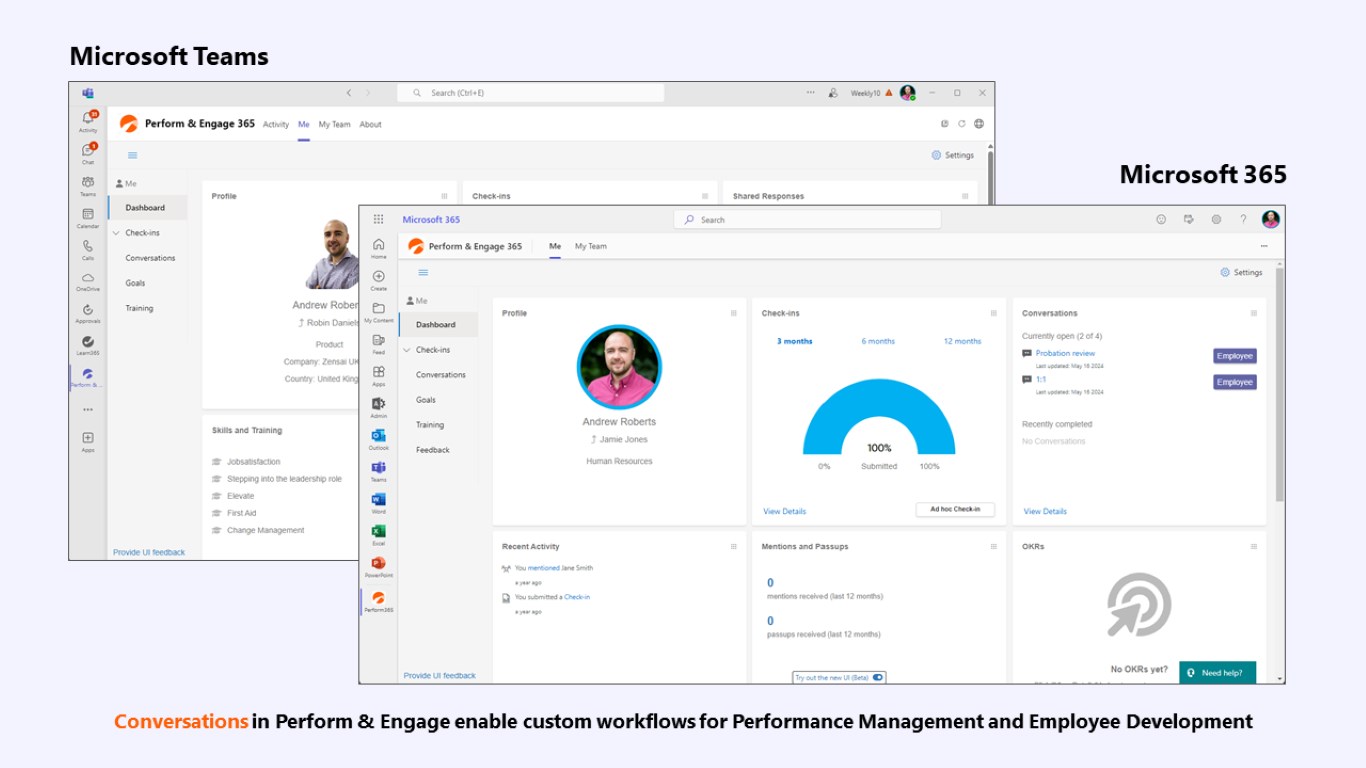Viewport: 1366px width, 768px height.
Task: Open the globe icon in the Teams app header
Action: click(979, 124)
